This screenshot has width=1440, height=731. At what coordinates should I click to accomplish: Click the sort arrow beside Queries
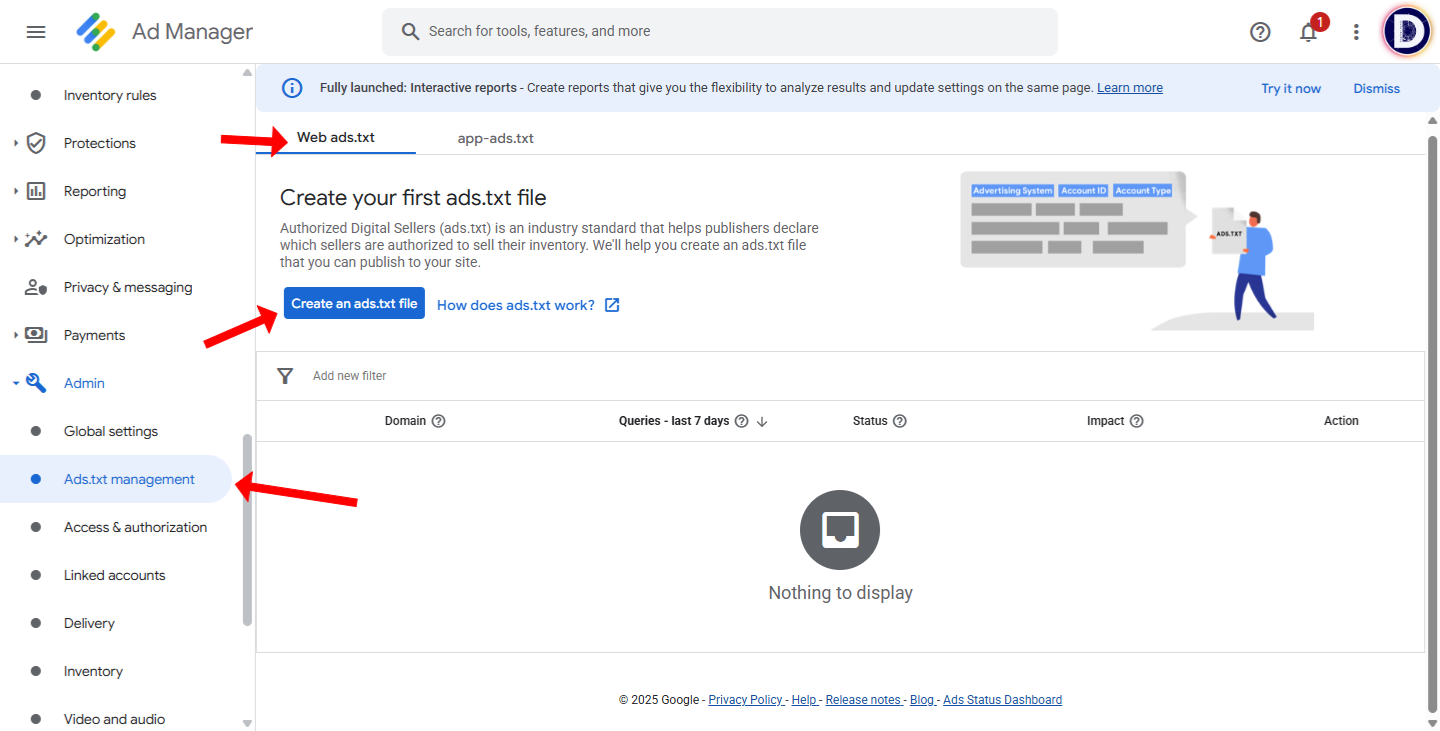(762, 421)
